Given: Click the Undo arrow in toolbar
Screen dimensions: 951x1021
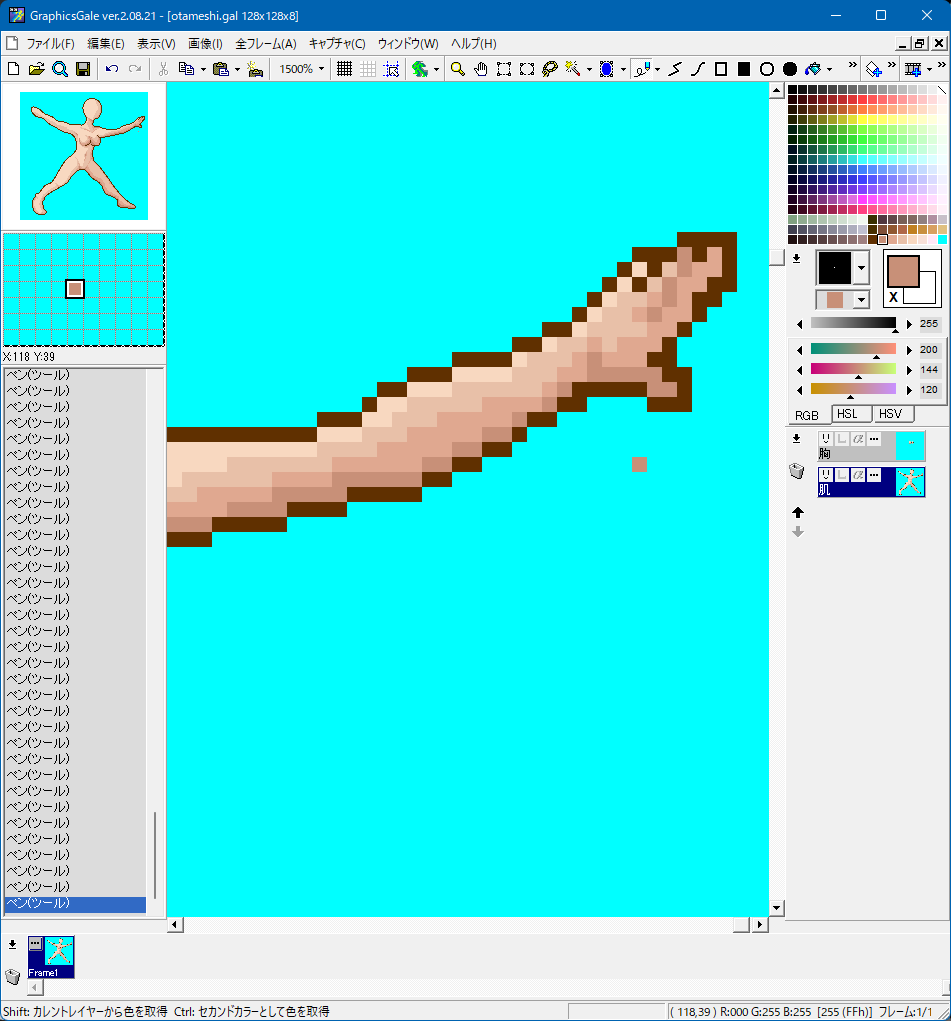Looking at the screenshot, I should pyautogui.click(x=112, y=69).
